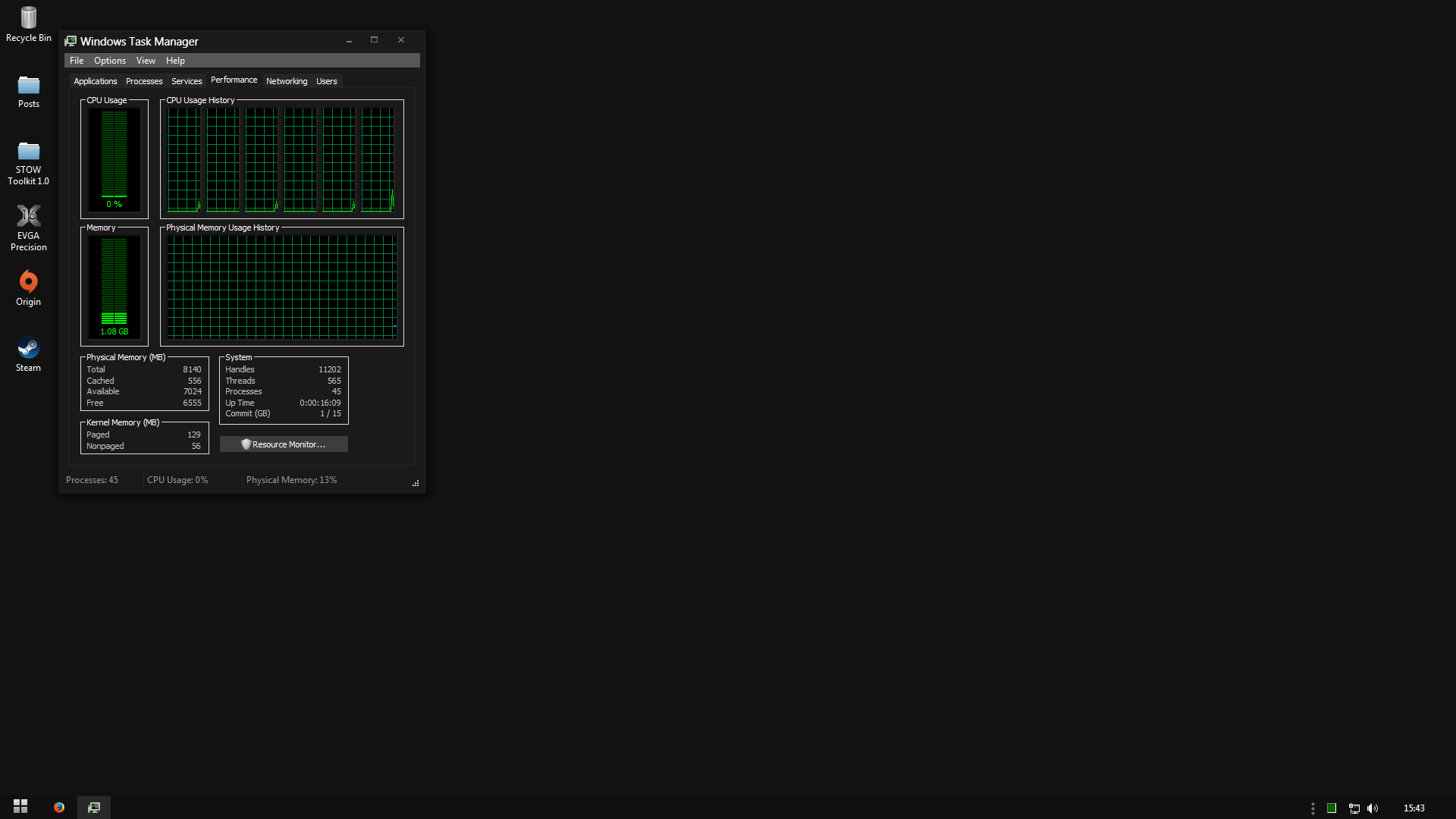The width and height of the screenshot is (1456, 819).
Task: Click the Paged kernel memory value 129
Action: 194,435
